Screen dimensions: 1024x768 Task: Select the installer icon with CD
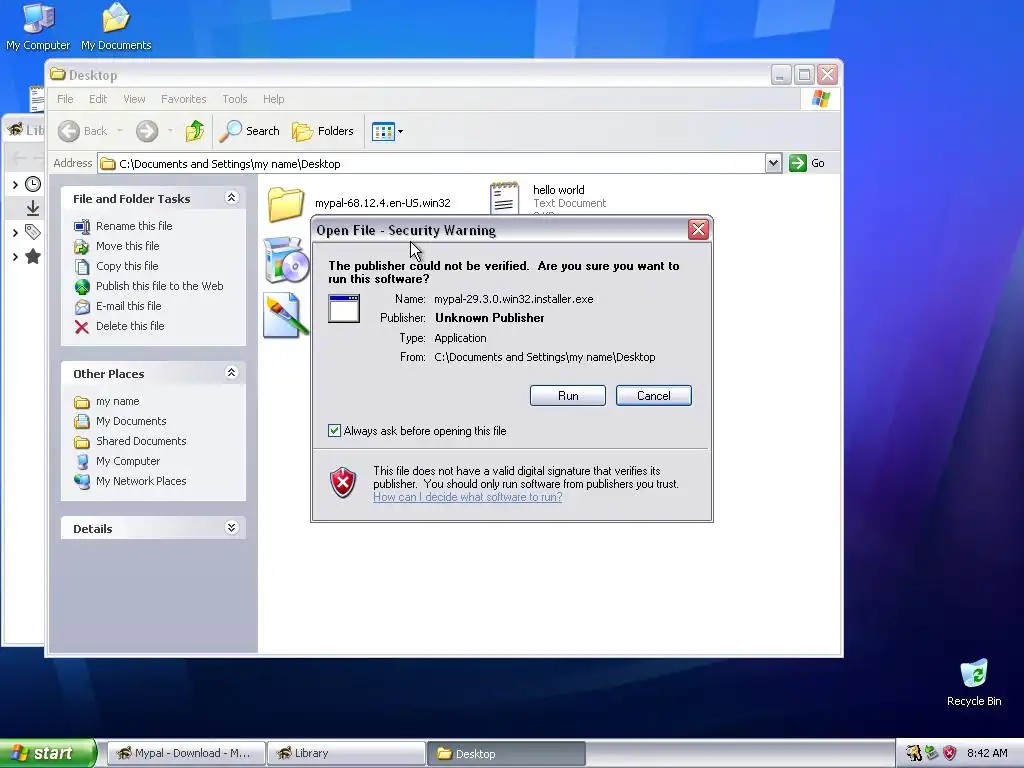(286, 260)
